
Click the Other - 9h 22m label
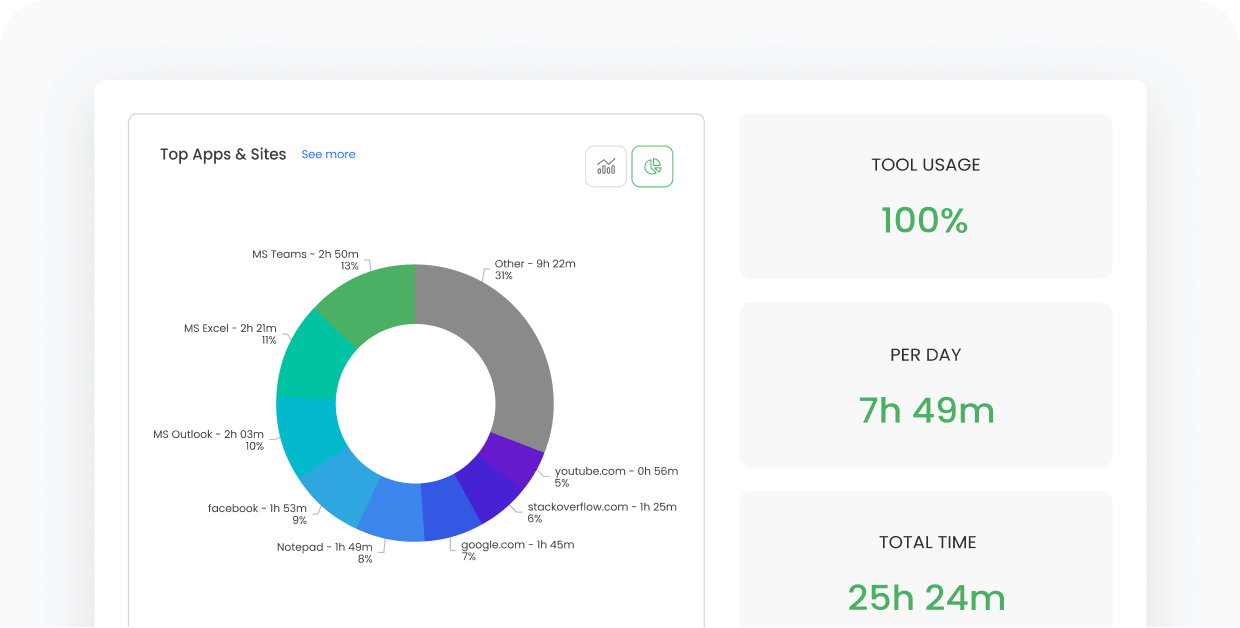click(x=535, y=264)
